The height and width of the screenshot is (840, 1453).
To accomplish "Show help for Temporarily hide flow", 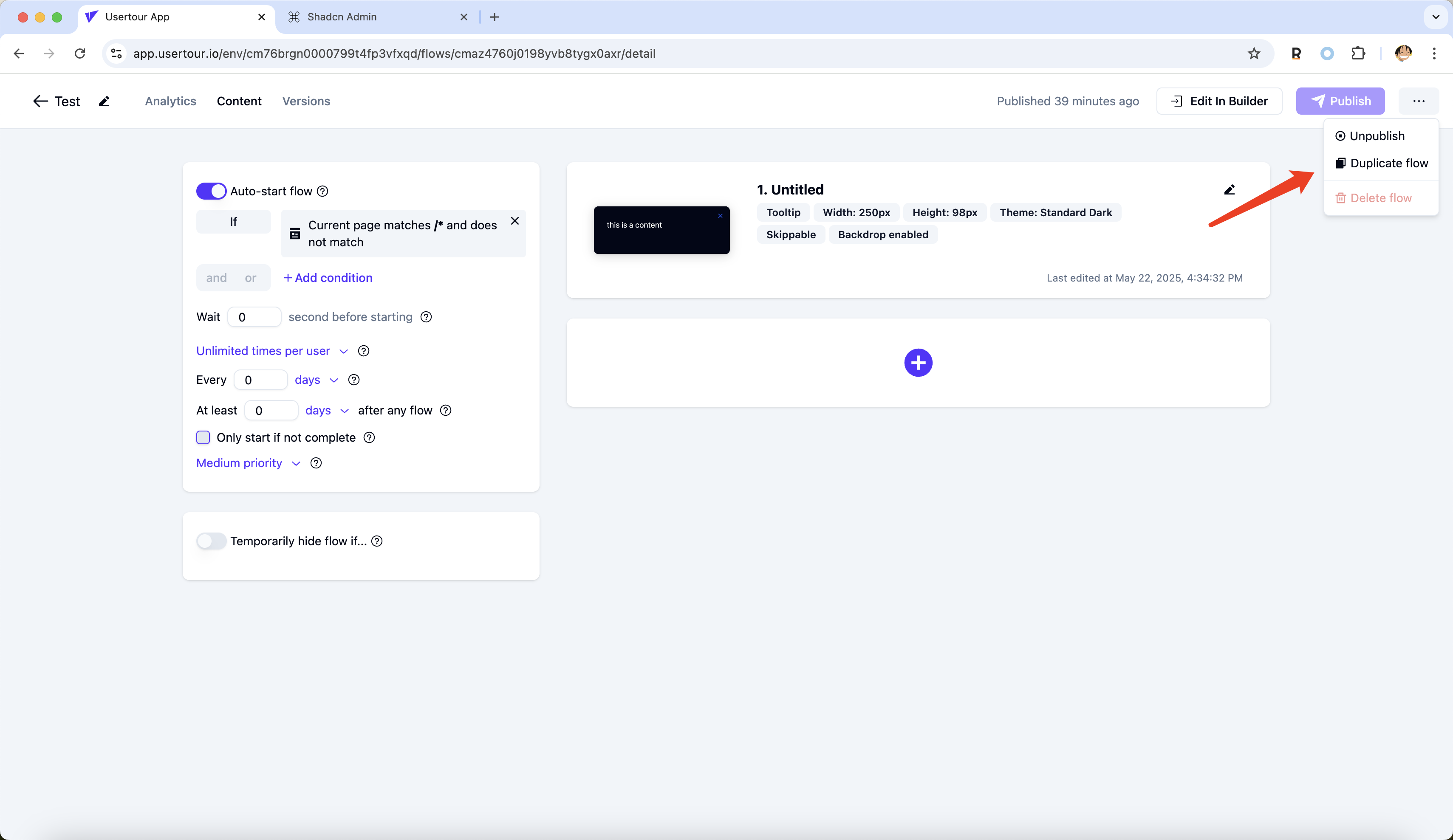I will pos(377,541).
